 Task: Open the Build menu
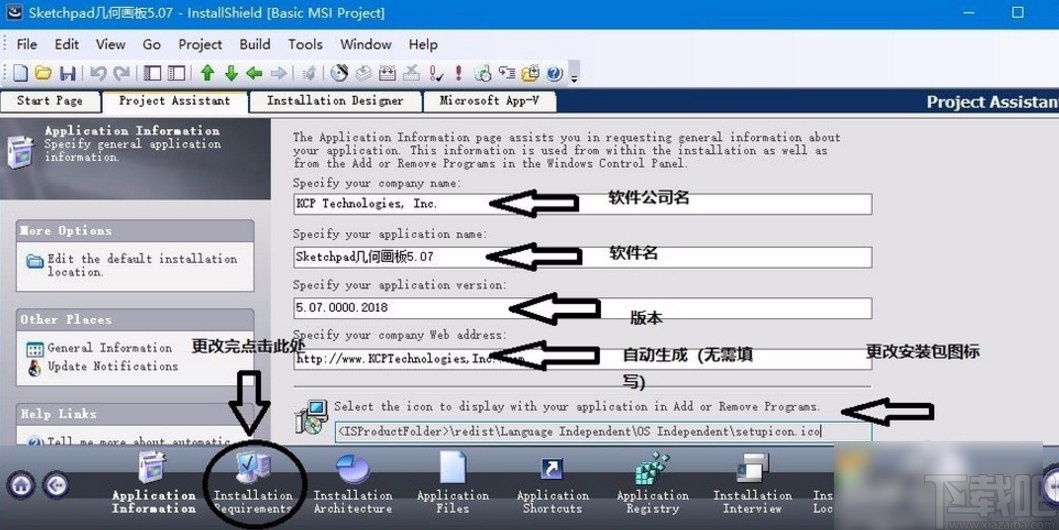pos(255,45)
